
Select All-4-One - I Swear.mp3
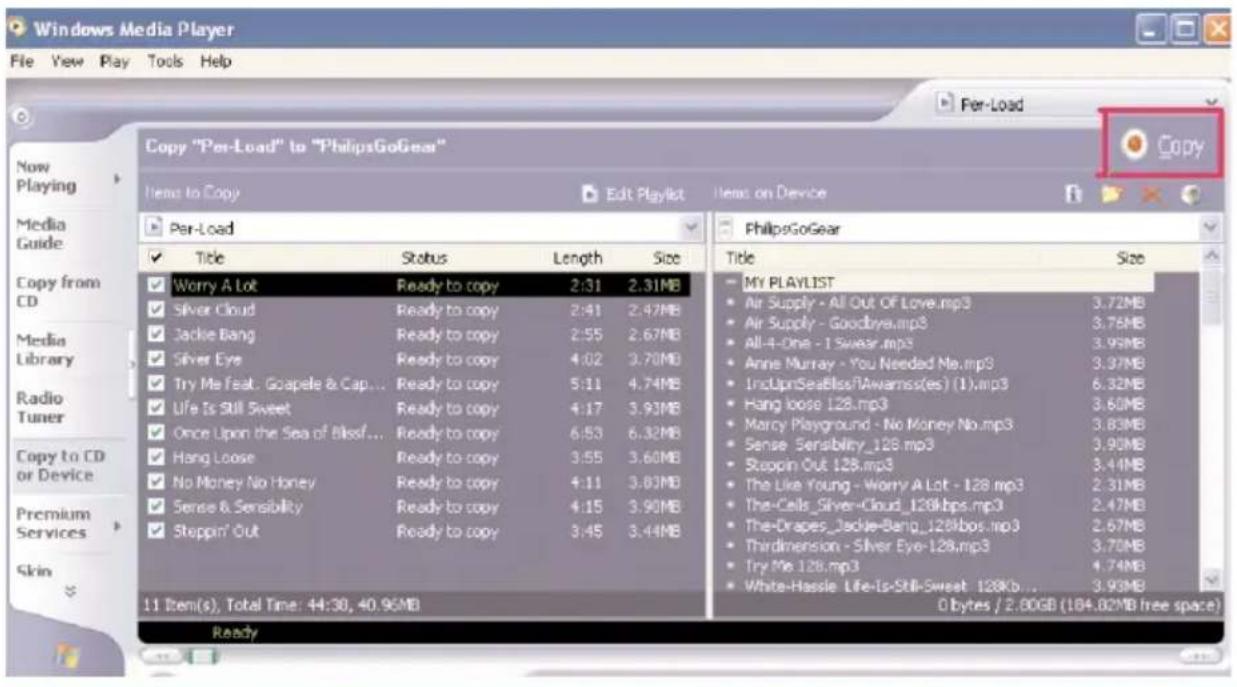tap(829, 343)
